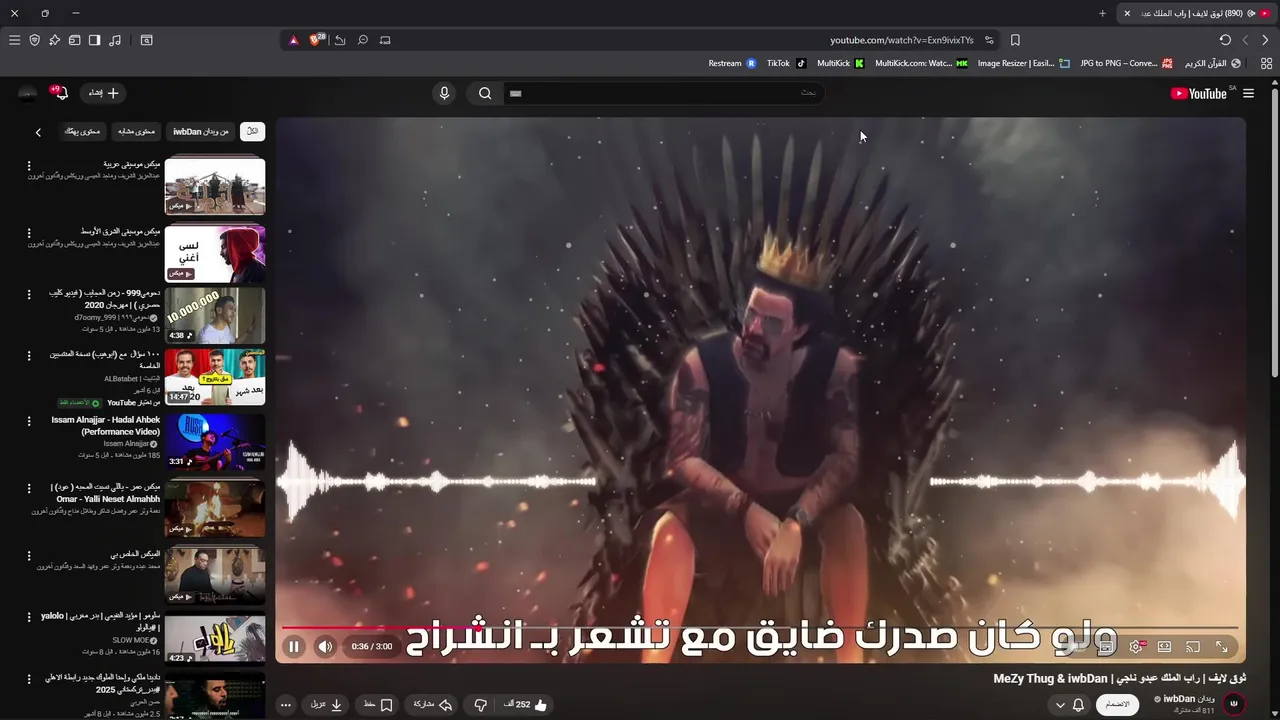Open the SLOW MOE yalolo video thumbnail
The image size is (1280, 720).
[215, 637]
